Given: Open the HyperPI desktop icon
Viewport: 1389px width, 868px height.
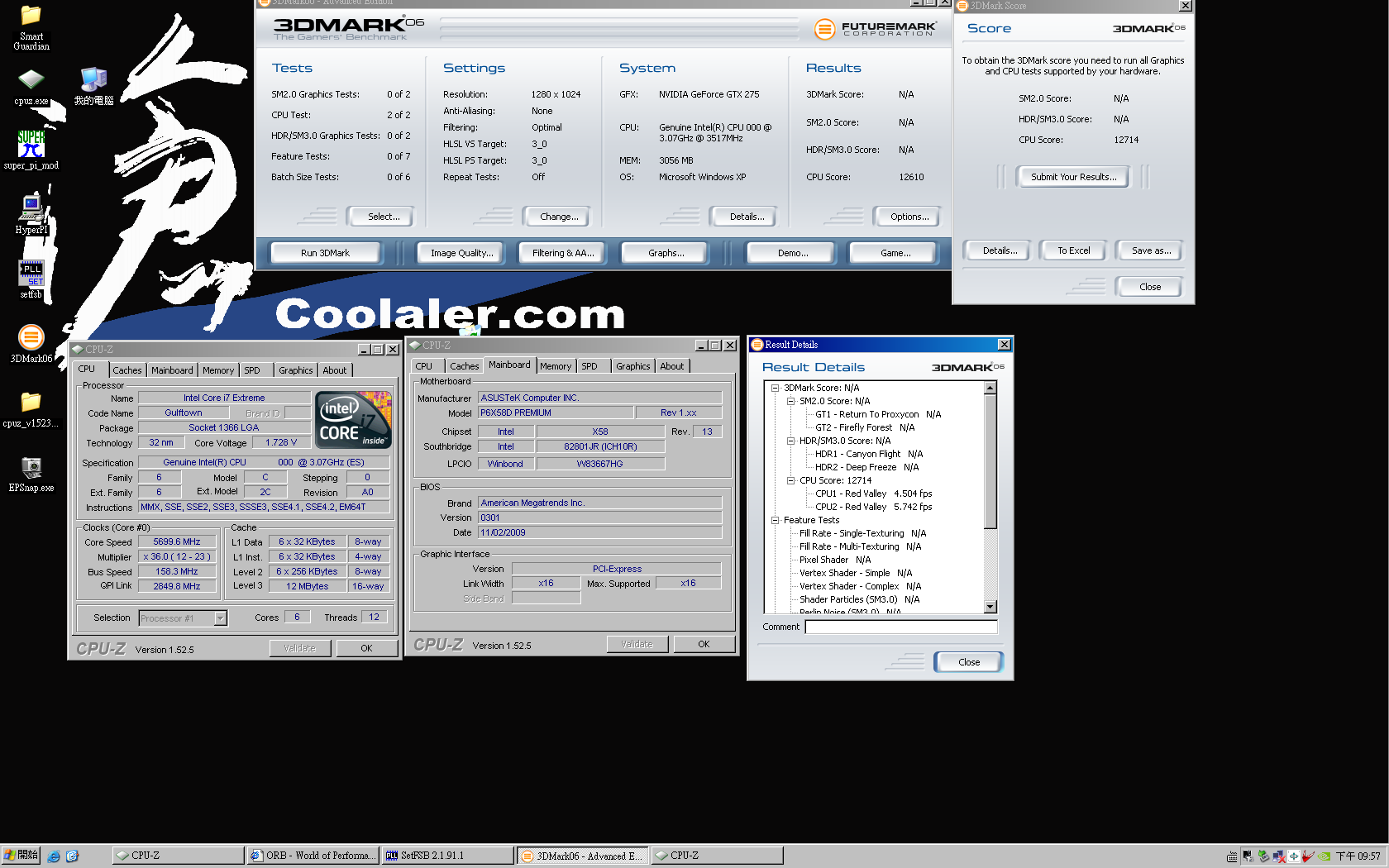Looking at the screenshot, I should click(31, 207).
